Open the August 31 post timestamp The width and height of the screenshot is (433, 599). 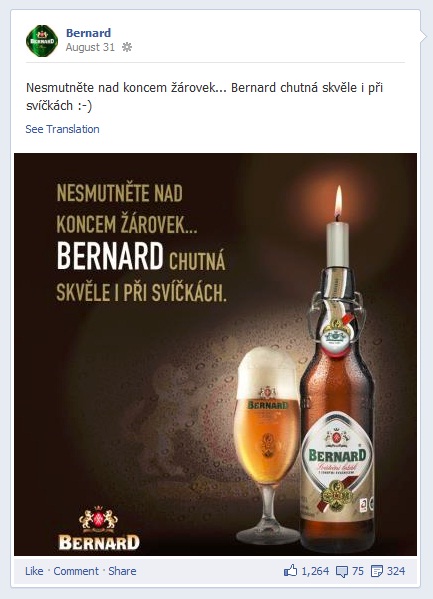click(90, 47)
